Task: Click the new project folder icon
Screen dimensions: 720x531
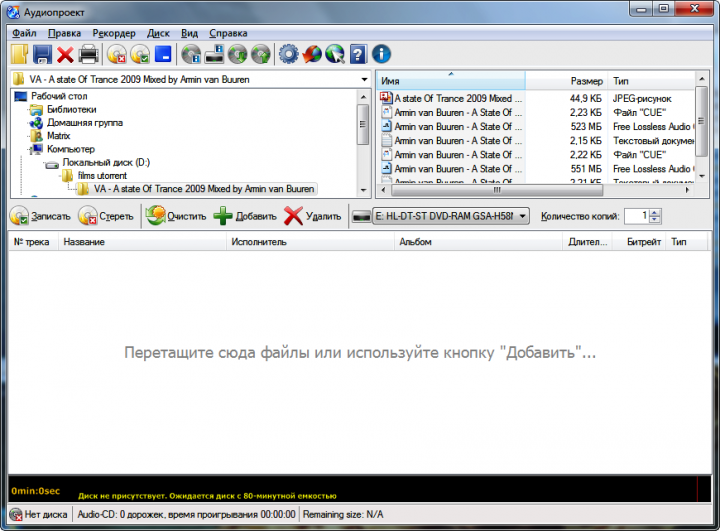Action: (x=20, y=54)
